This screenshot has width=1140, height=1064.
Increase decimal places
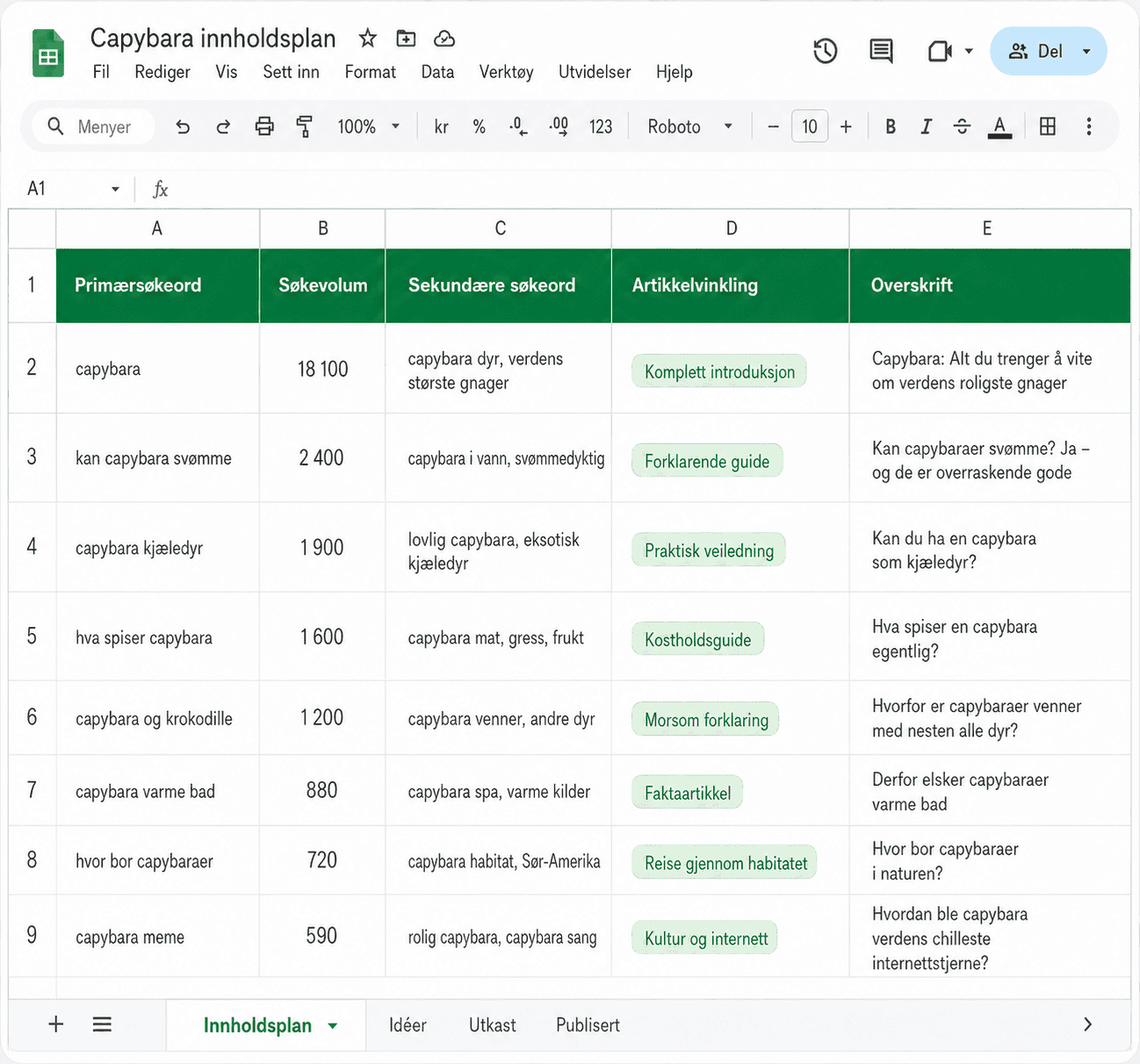coord(559,126)
